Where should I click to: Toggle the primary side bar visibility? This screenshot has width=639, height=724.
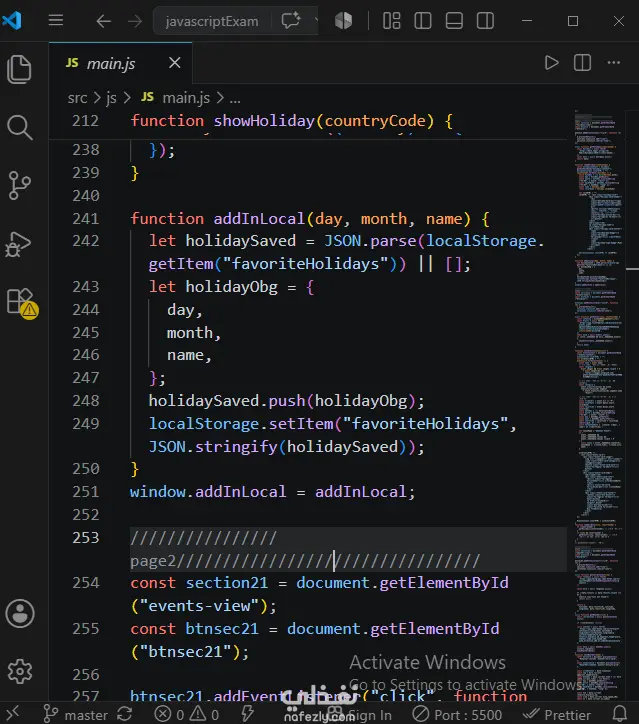coord(423,21)
